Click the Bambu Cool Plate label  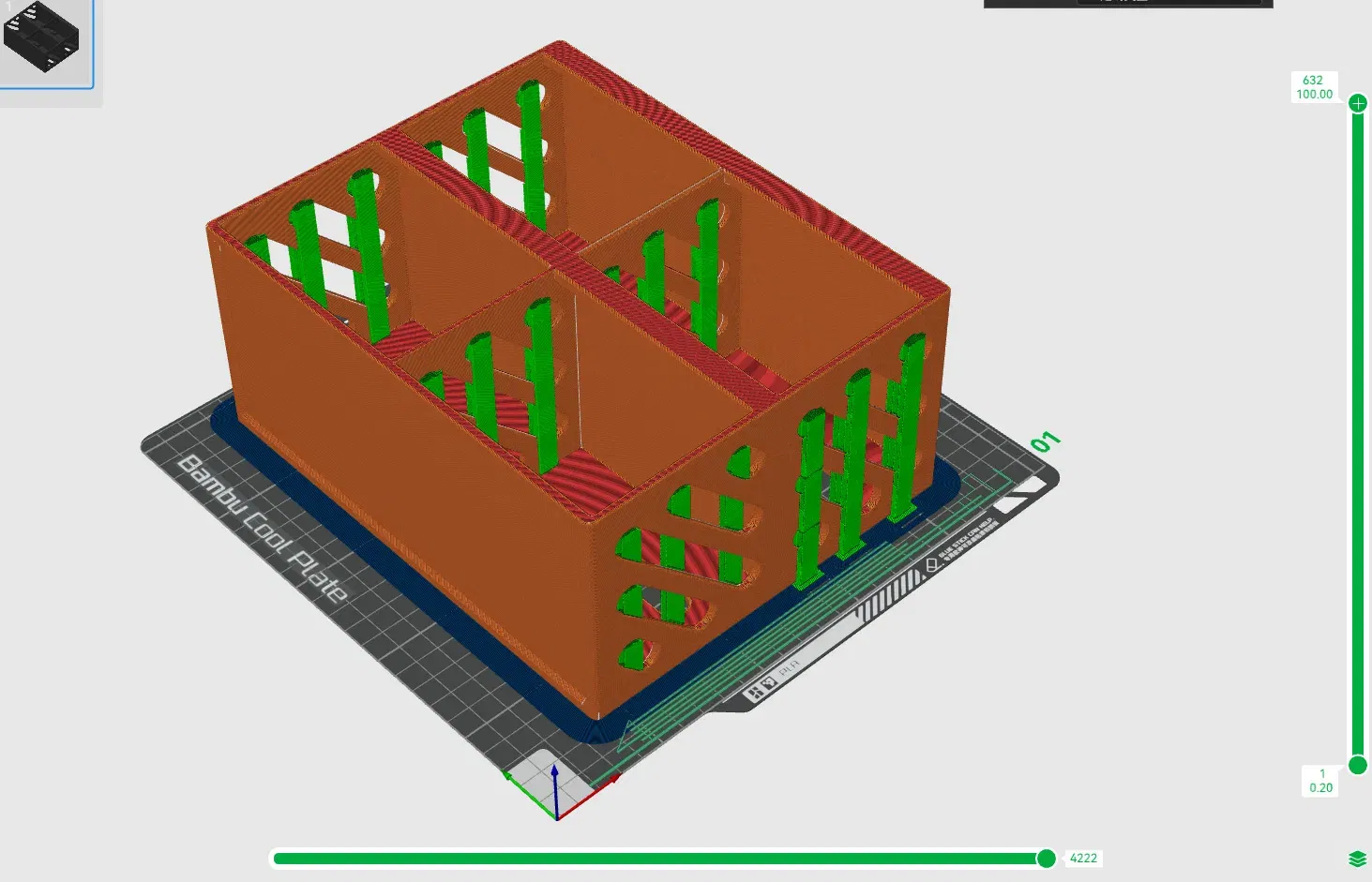pos(263,528)
